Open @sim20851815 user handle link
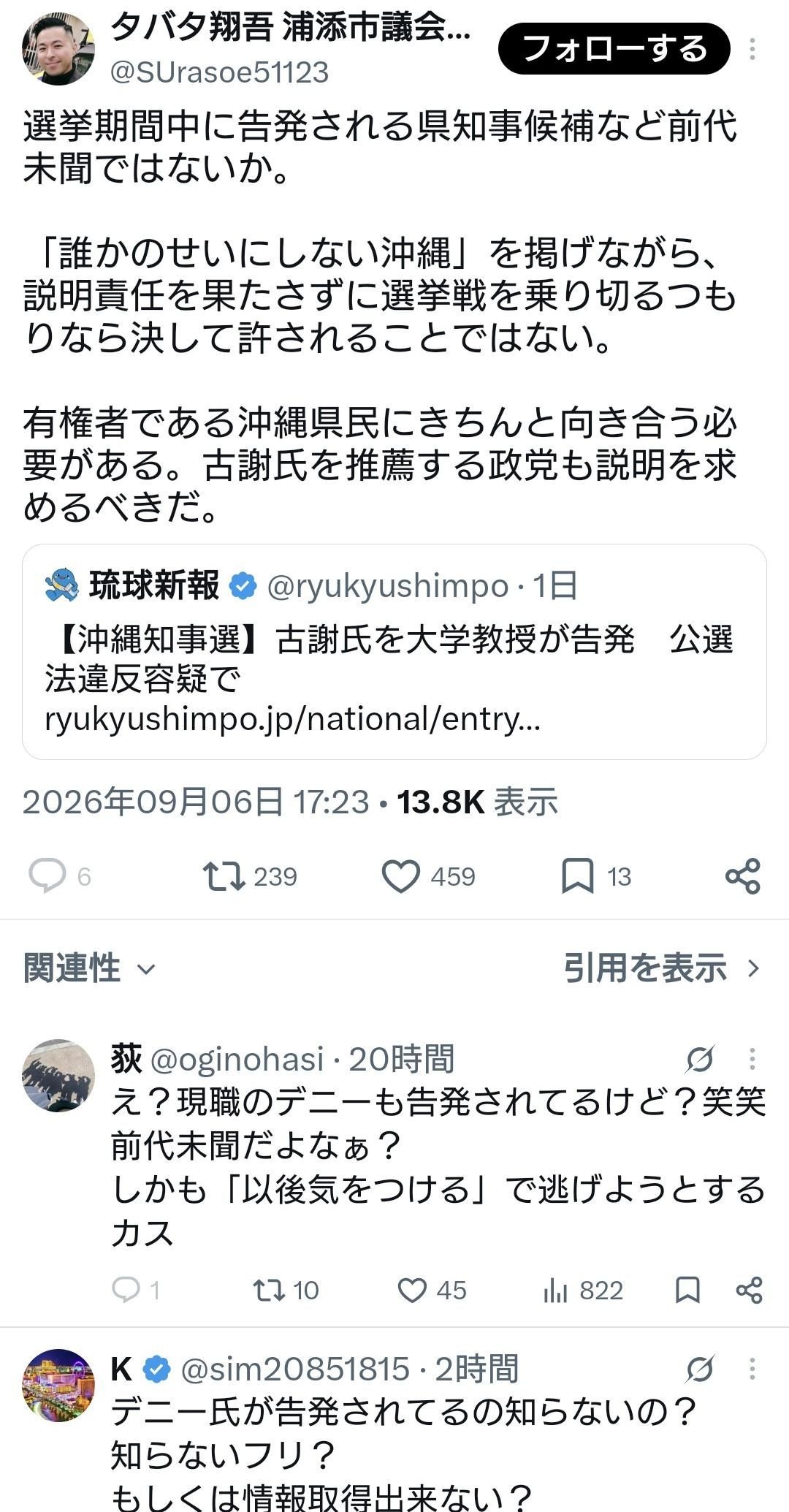Viewport: 789px width, 1512px height. pos(294,1369)
